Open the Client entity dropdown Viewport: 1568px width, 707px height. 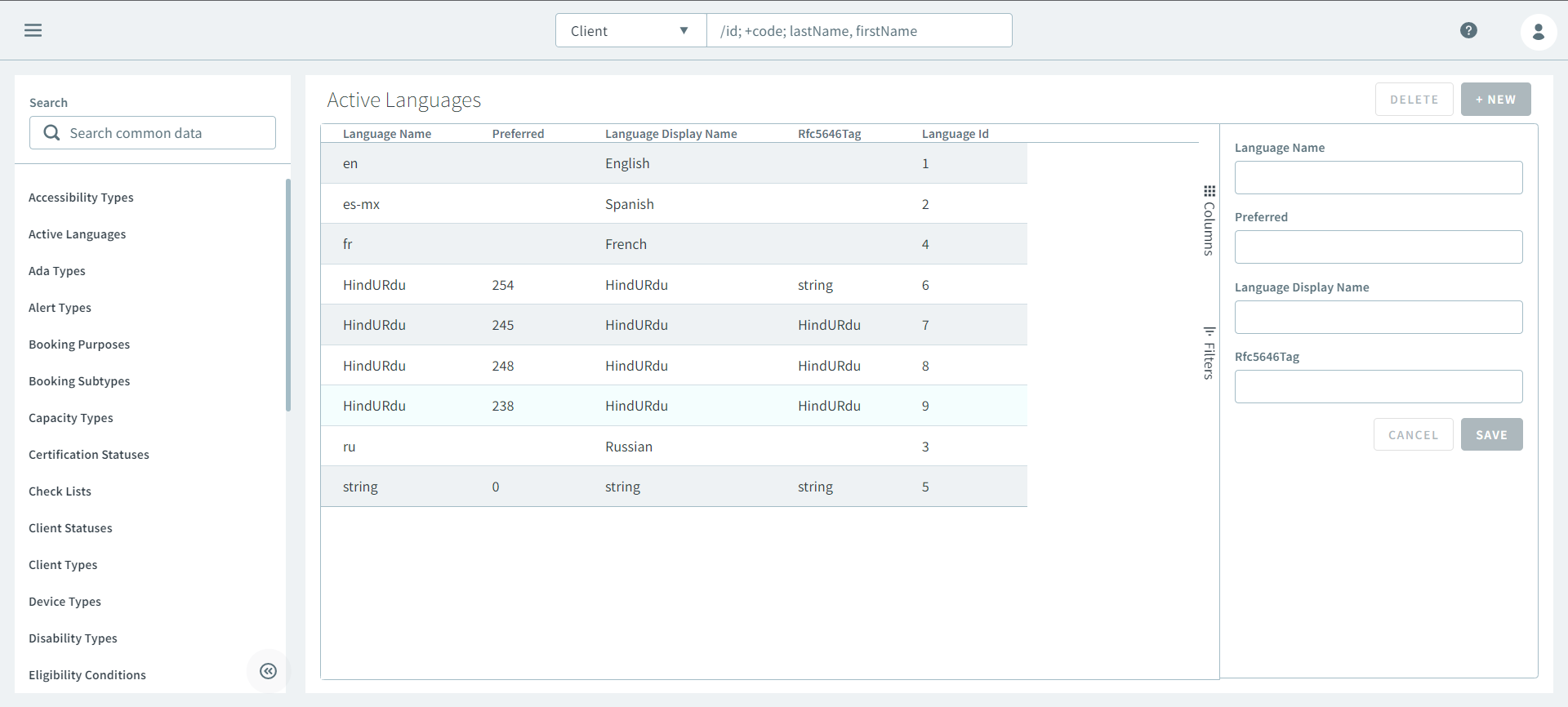[x=630, y=31]
